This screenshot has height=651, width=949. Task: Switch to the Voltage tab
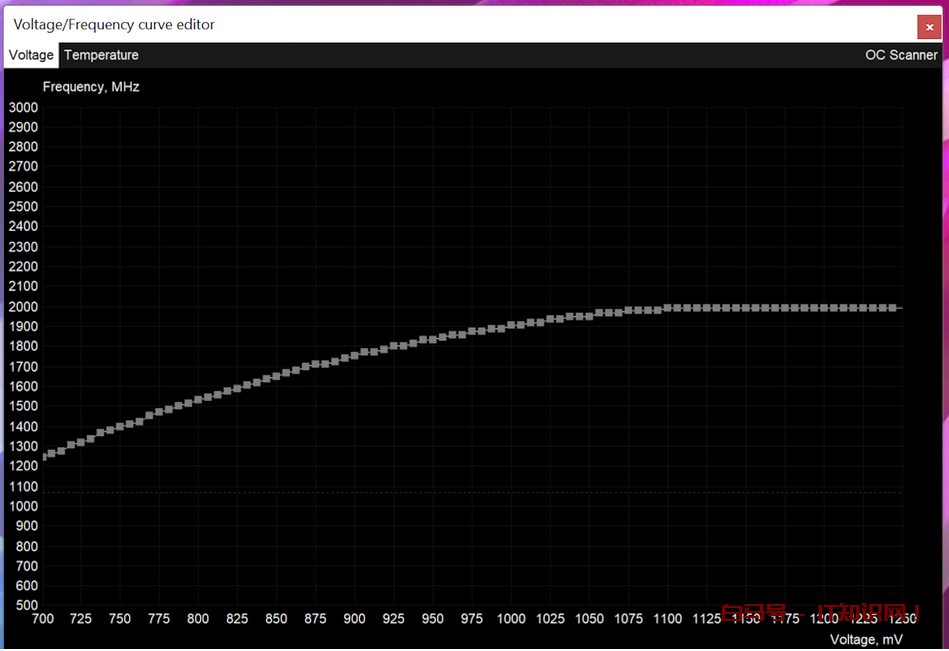point(31,55)
